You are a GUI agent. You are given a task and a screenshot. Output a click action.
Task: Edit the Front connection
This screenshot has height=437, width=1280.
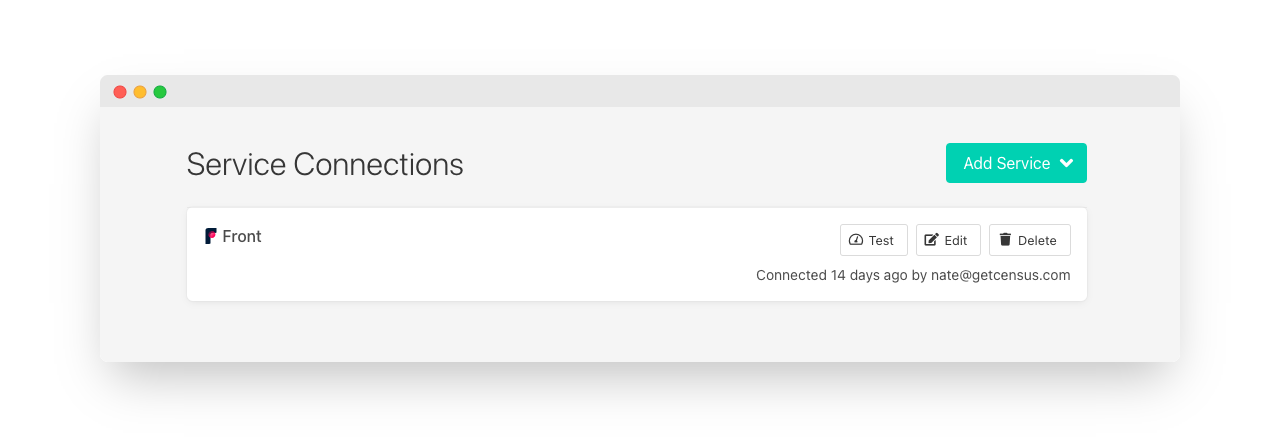(x=948, y=240)
